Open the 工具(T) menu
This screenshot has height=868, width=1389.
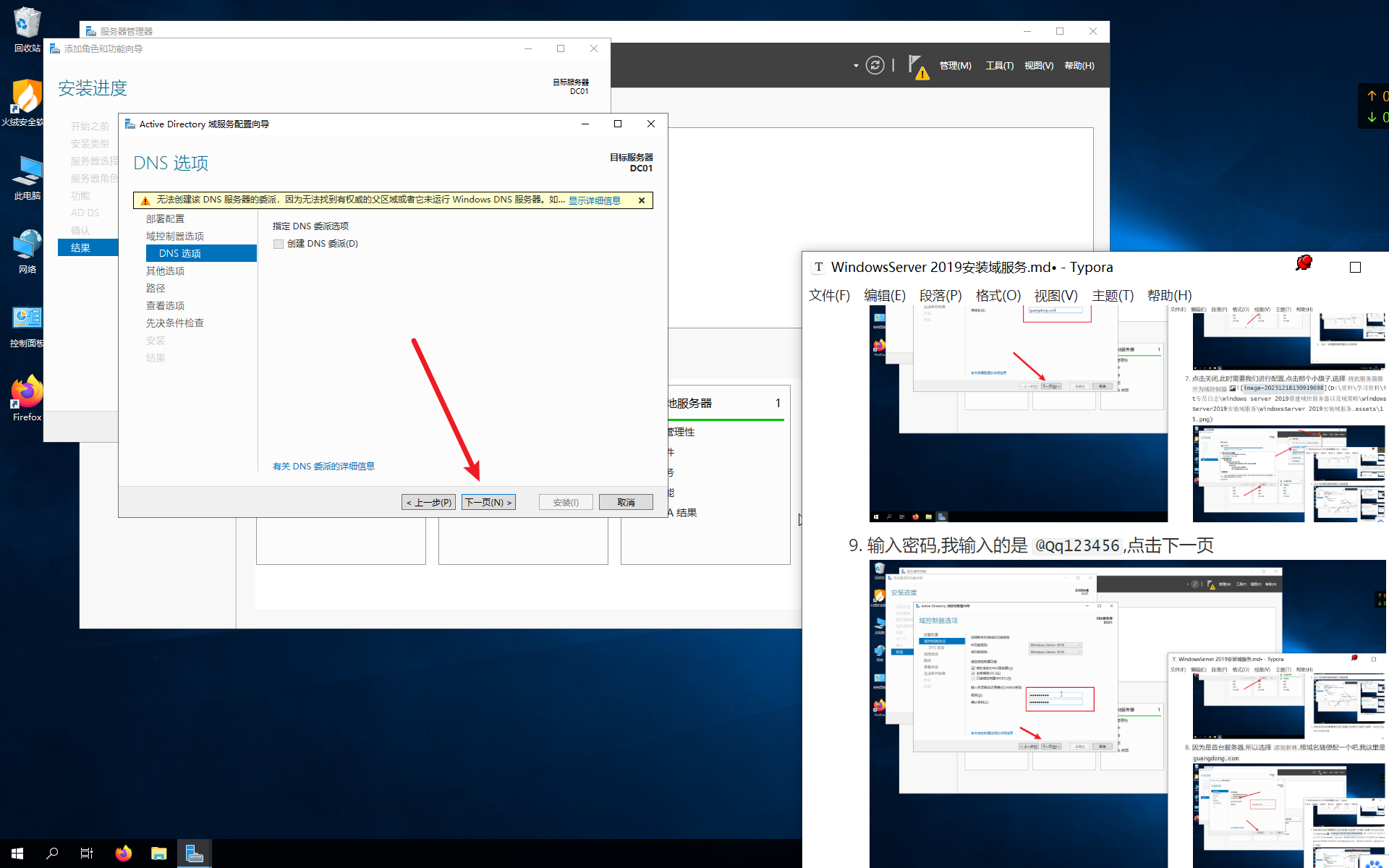[x=999, y=66]
